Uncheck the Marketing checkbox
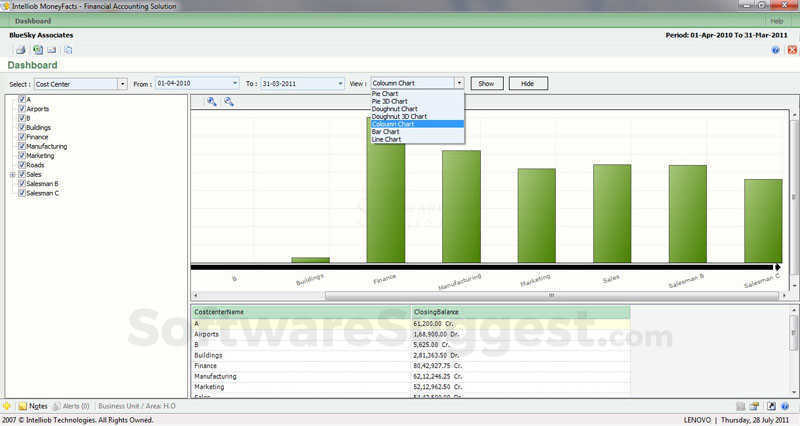The image size is (800, 426). coord(22,156)
